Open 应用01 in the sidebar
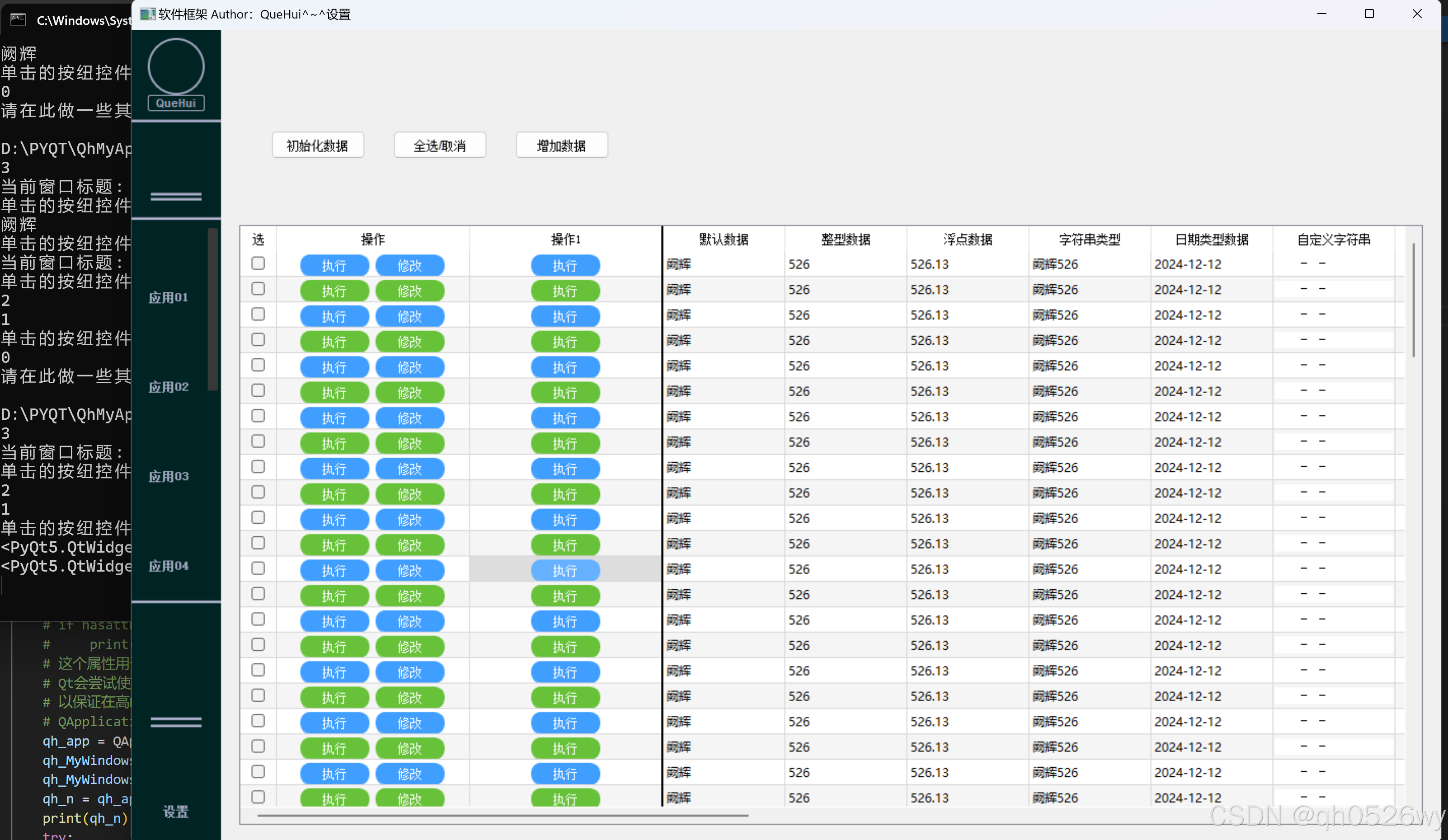This screenshot has width=1448, height=840. pyautogui.click(x=169, y=298)
